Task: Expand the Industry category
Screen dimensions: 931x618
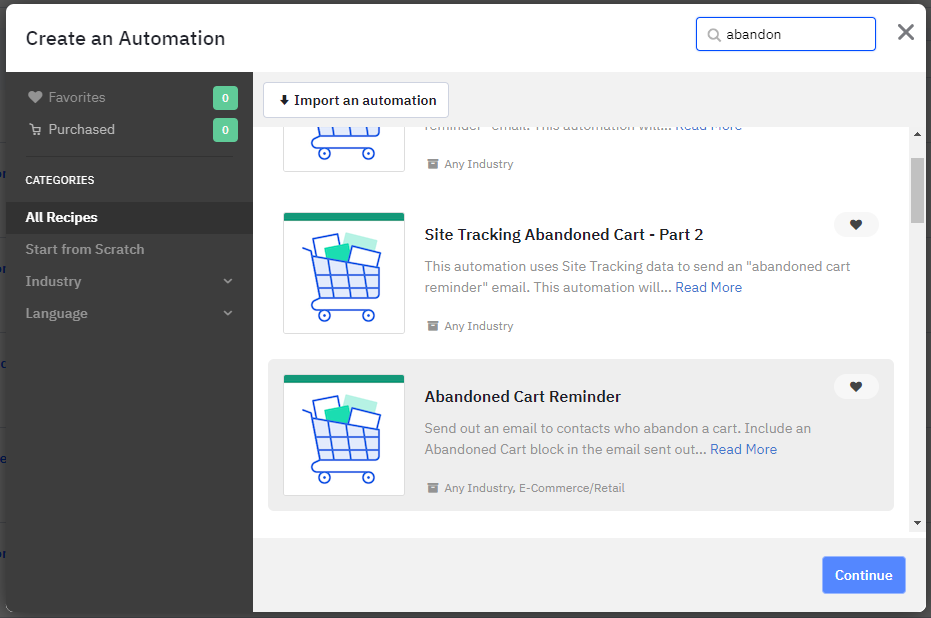Action: [129, 281]
